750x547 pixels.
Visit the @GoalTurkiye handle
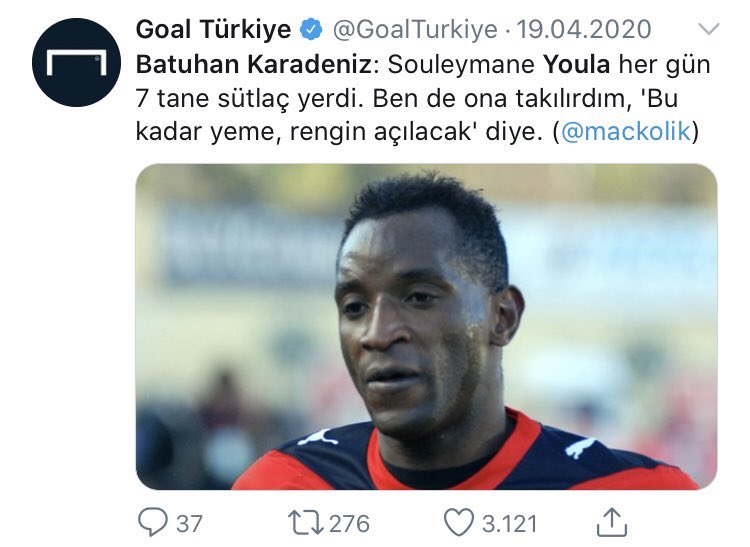pos(415,30)
